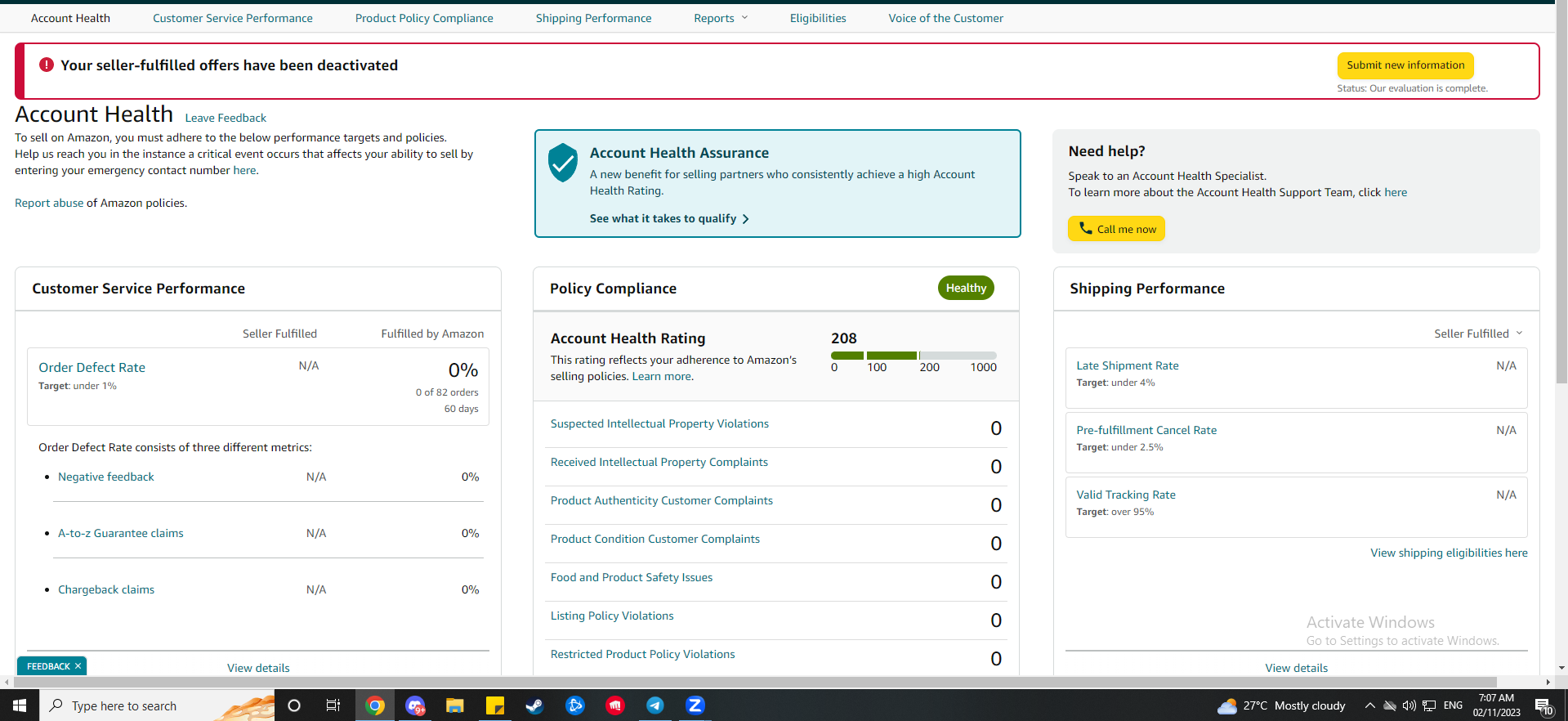Click Learn more about Account Health Rating

(662, 376)
